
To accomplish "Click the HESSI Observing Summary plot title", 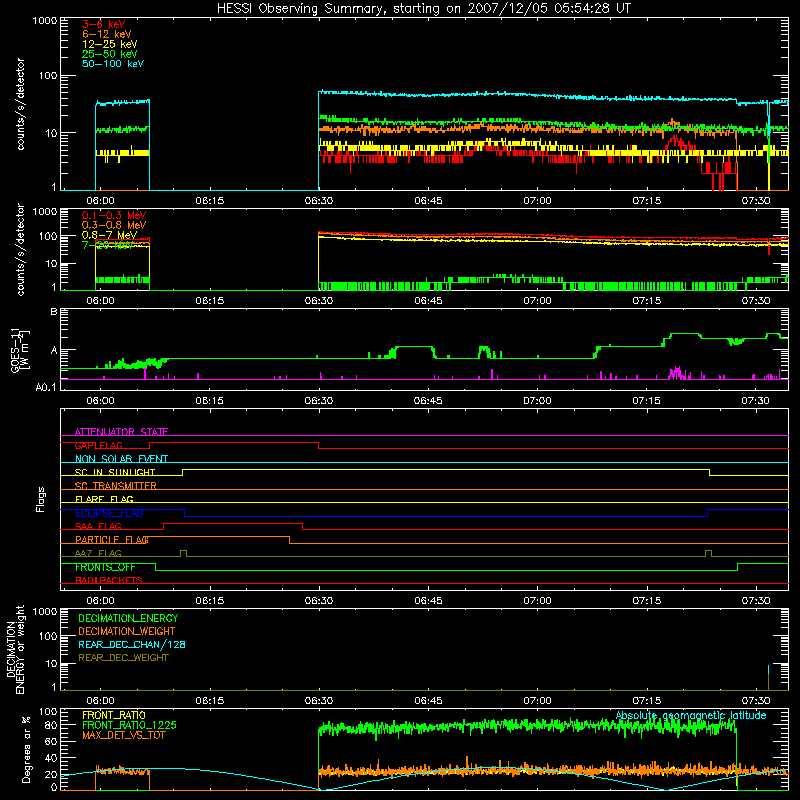I will [x=423, y=9].
